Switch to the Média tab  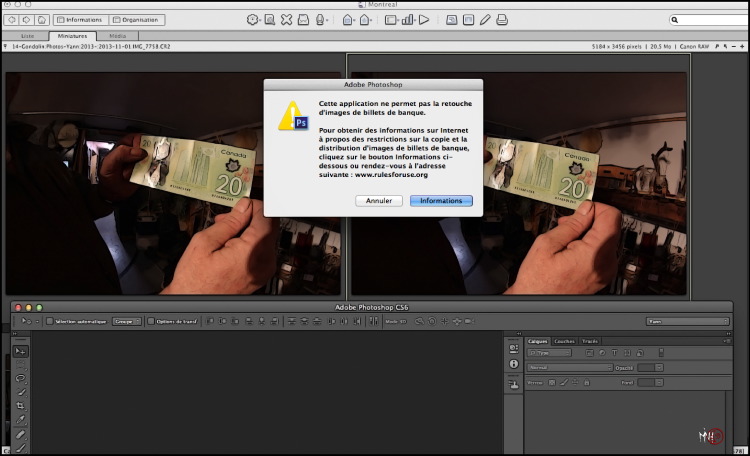pos(118,36)
